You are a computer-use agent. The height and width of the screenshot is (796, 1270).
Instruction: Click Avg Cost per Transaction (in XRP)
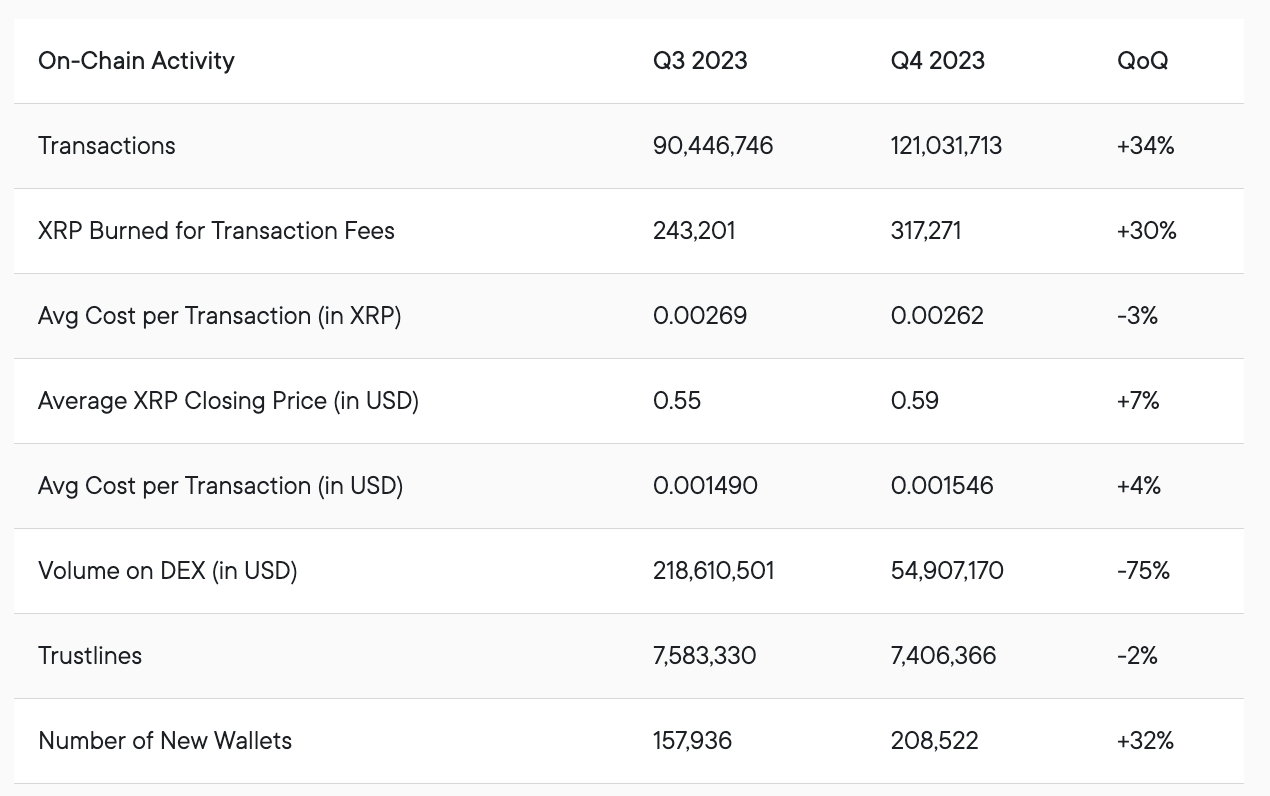[x=220, y=316]
